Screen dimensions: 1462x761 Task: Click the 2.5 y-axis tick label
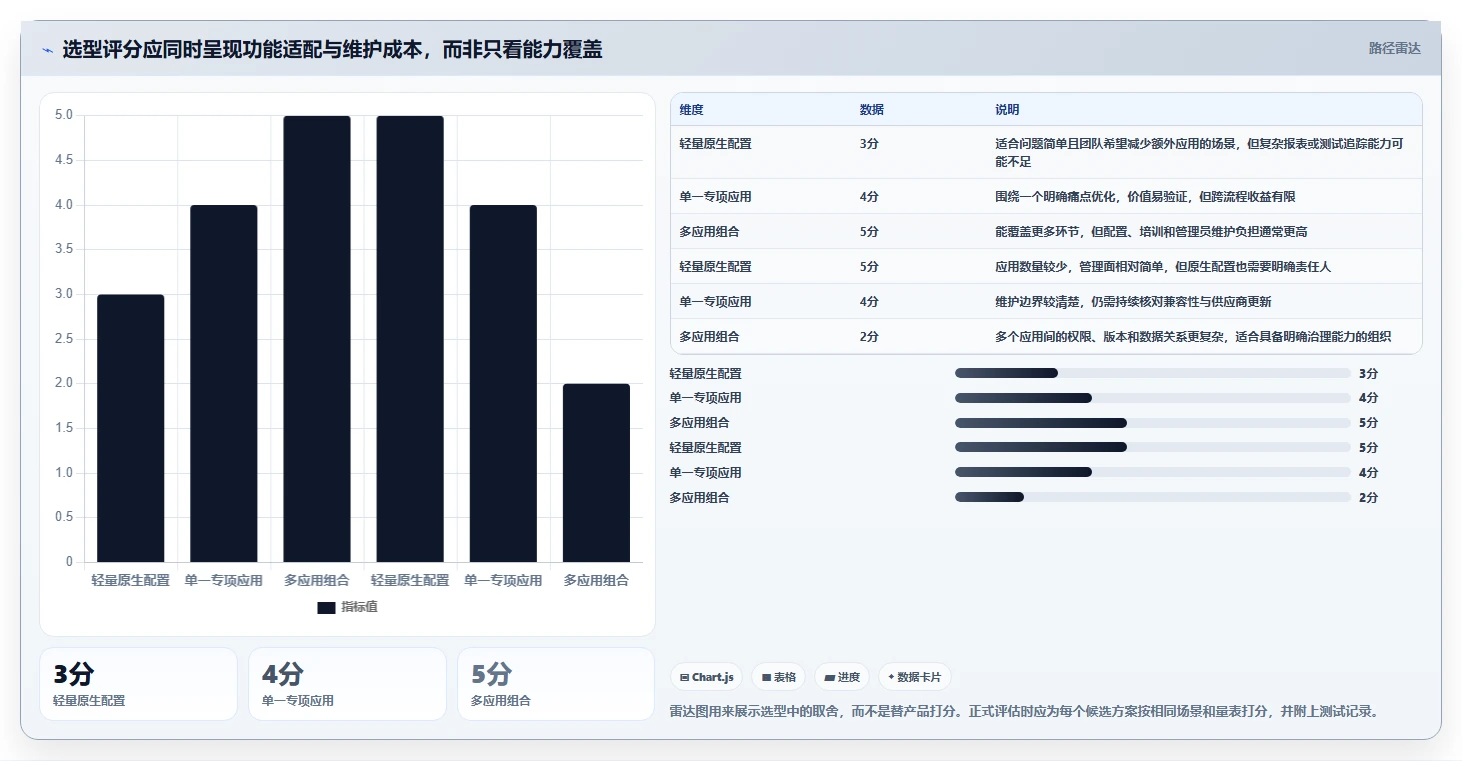coord(63,339)
